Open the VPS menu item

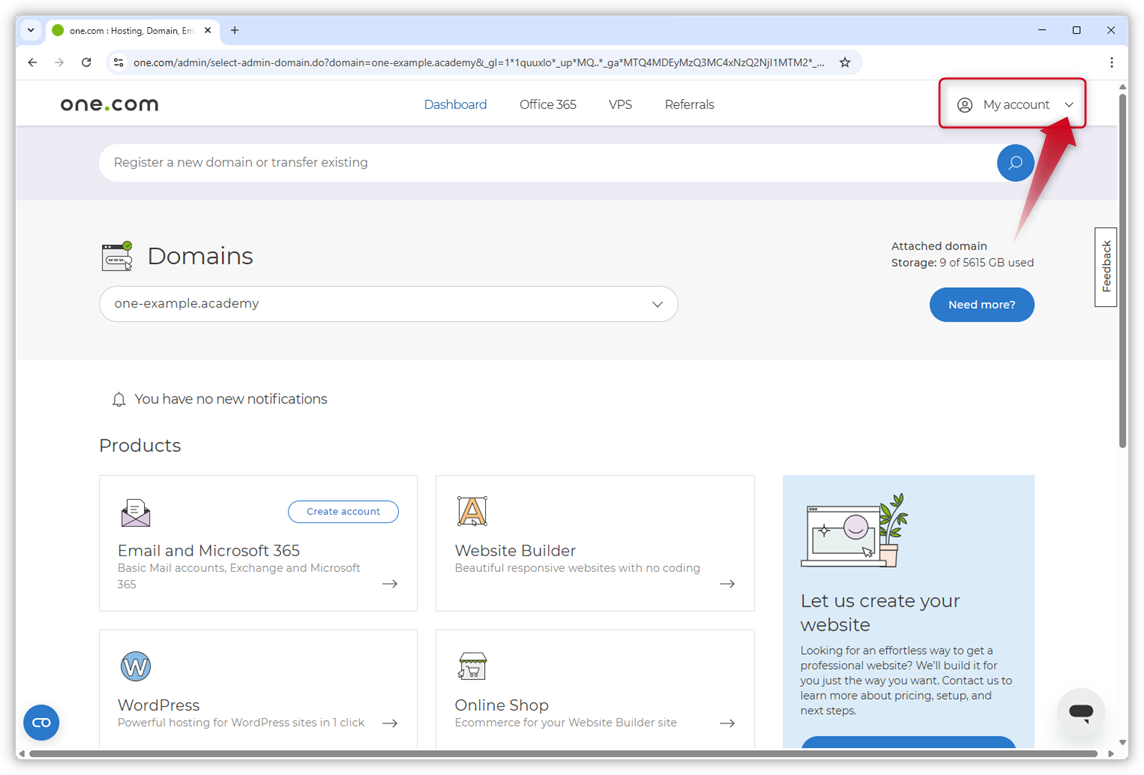620,105
